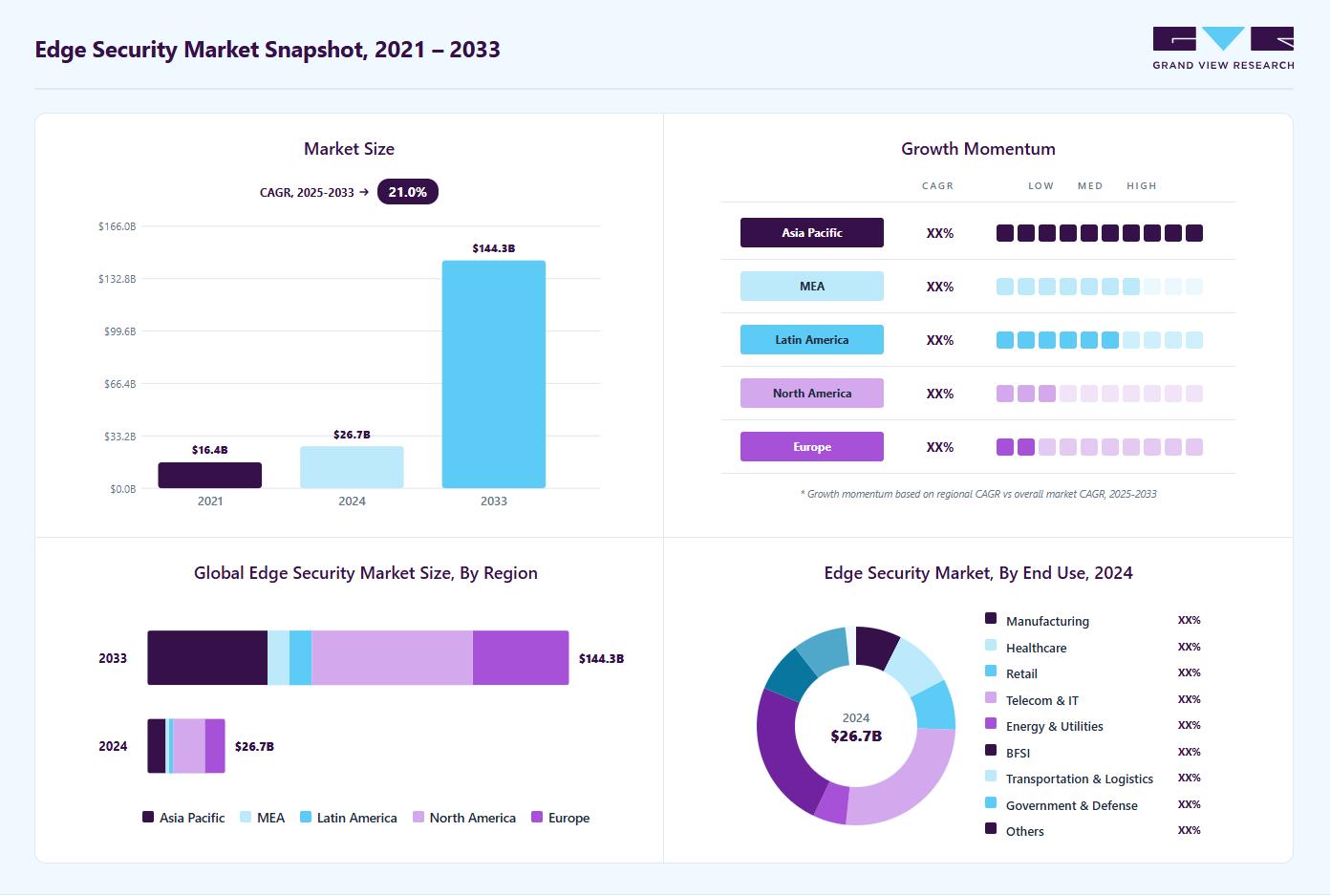Image resolution: width=1330 pixels, height=896 pixels.
Task: Click the Manufacturing legend swatch
Action: (x=991, y=618)
